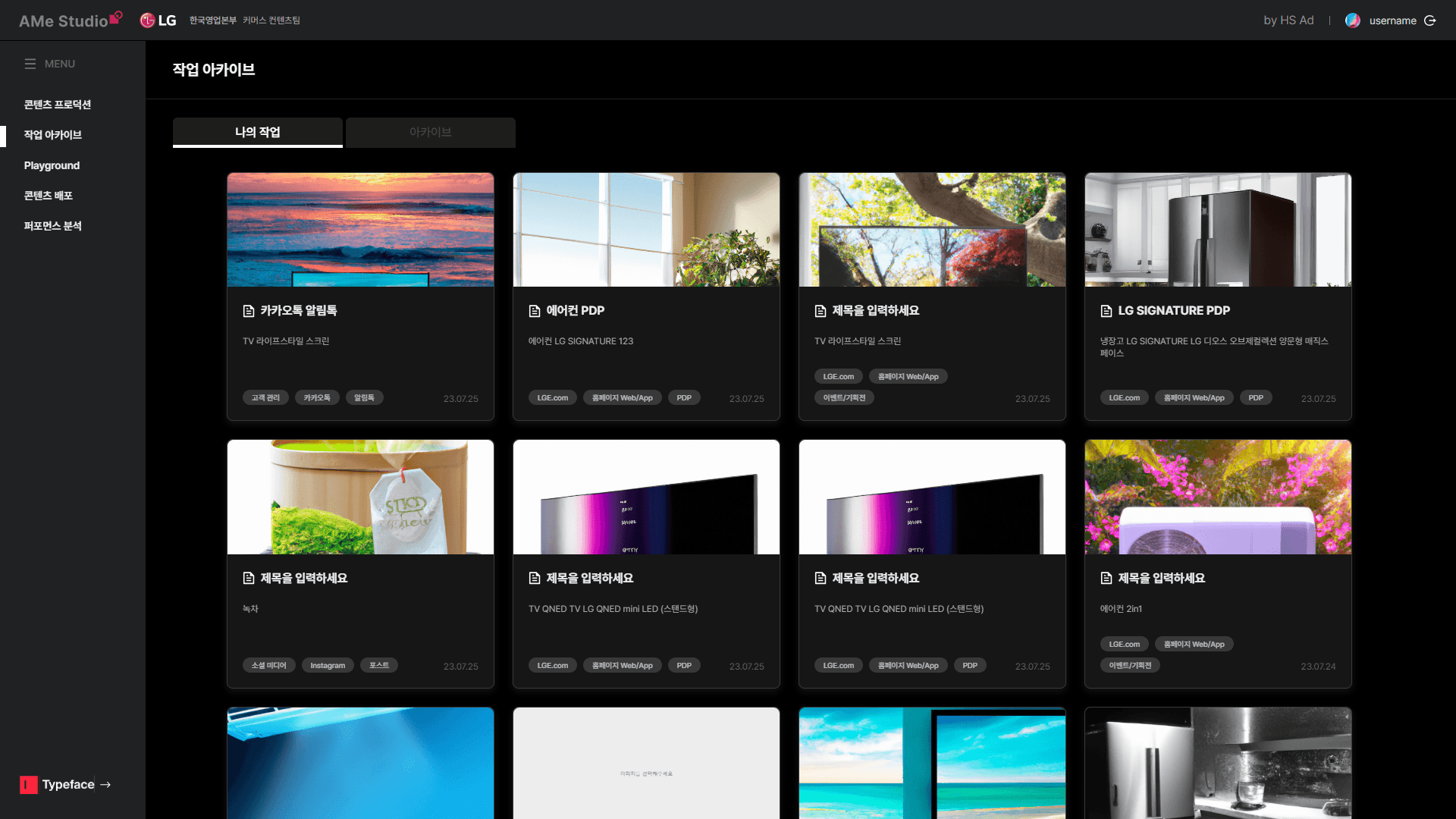Switch to the 아카이브 tab
The image size is (1456, 819).
[x=430, y=132]
